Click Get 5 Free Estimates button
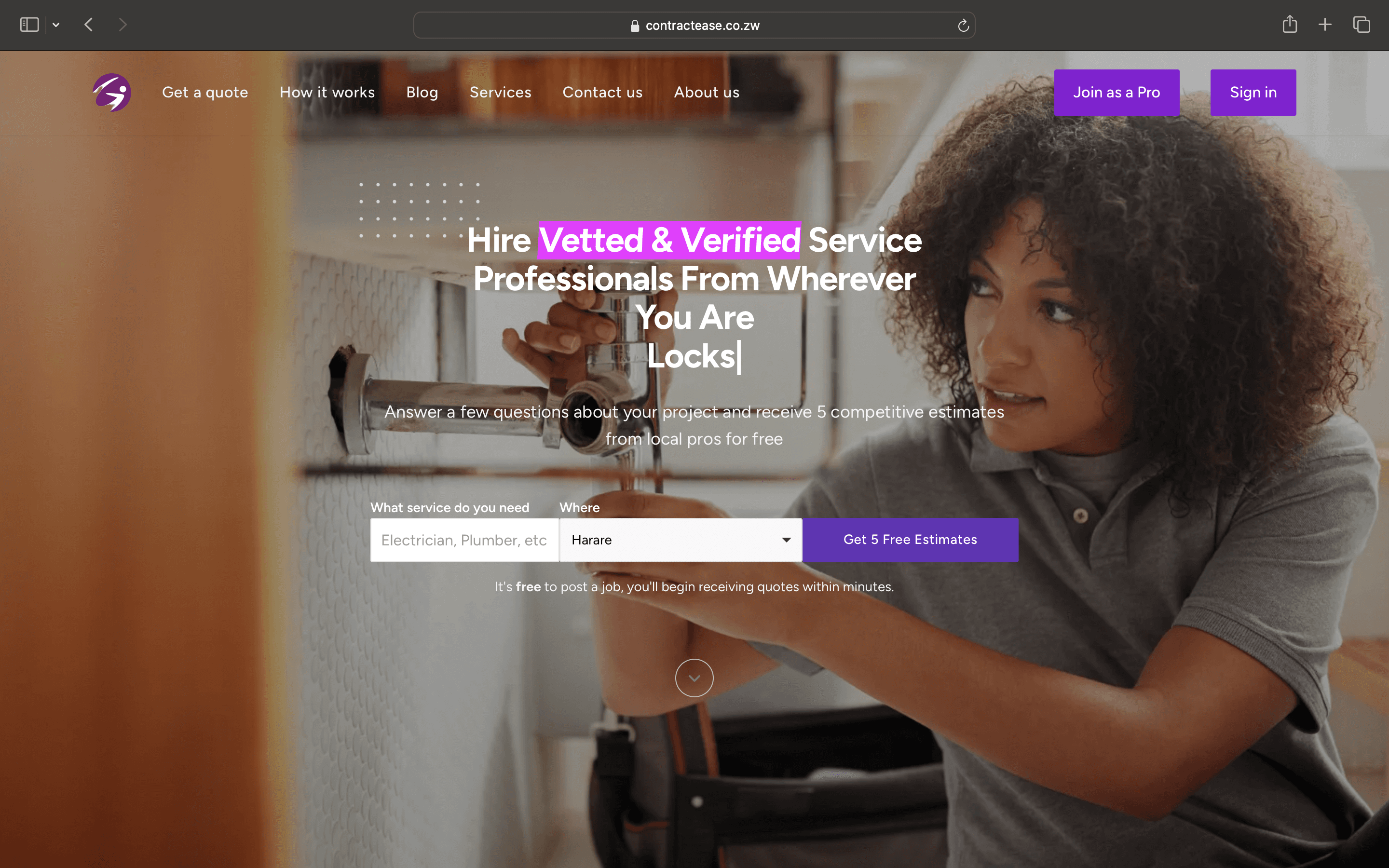This screenshot has height=868, width=1389. 910,540
